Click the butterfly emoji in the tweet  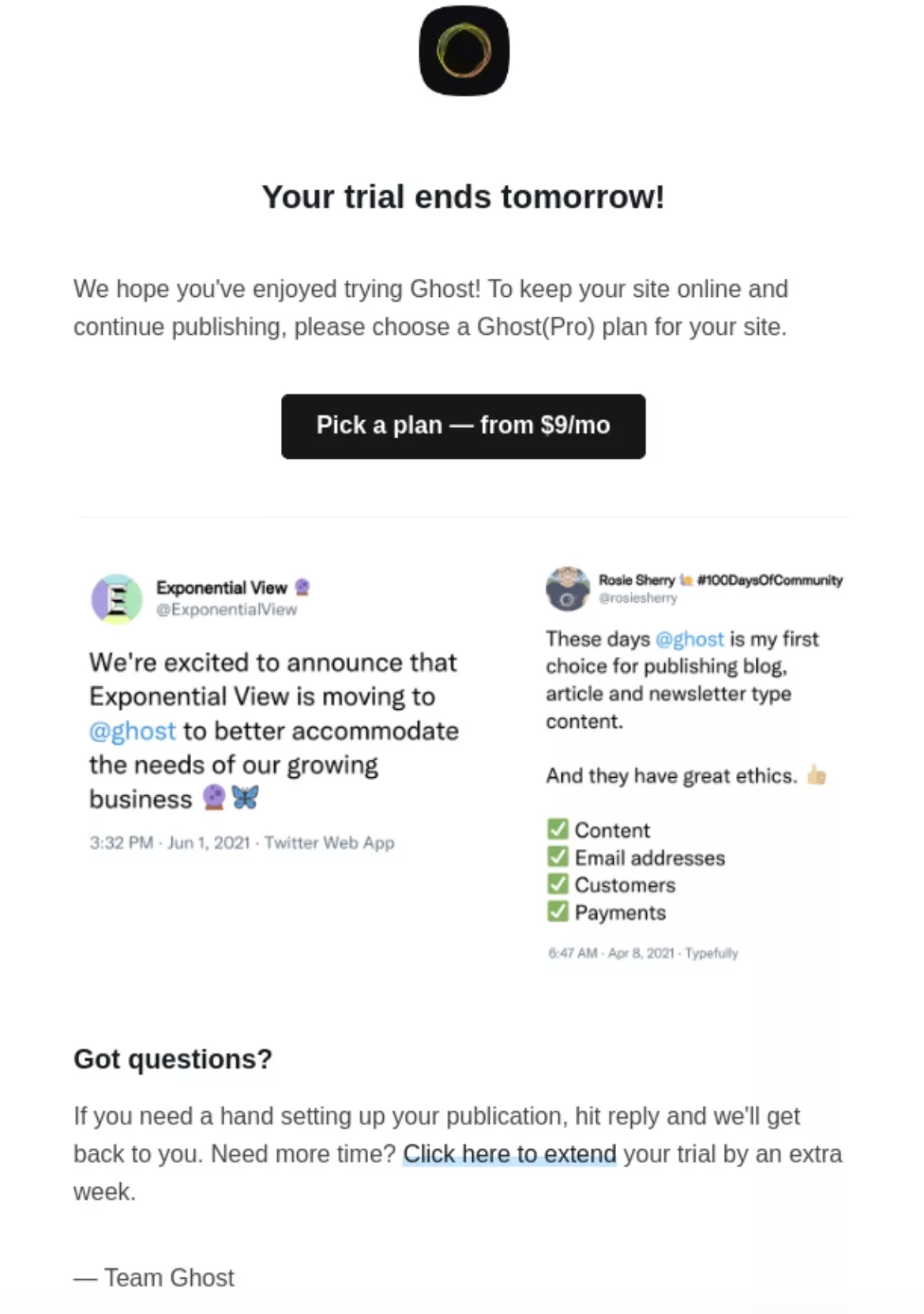click(245, 799)
